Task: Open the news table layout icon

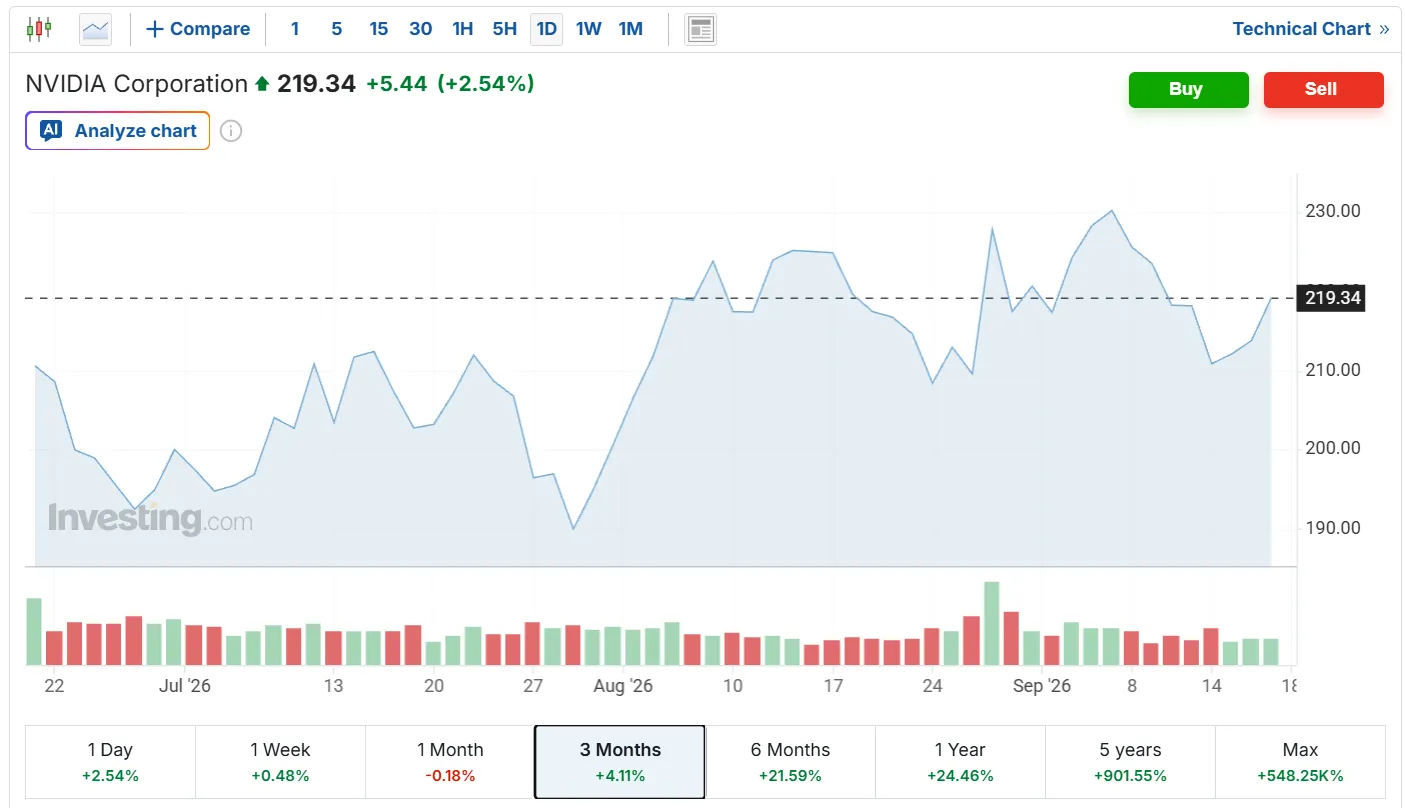Action: click(700, 29)
